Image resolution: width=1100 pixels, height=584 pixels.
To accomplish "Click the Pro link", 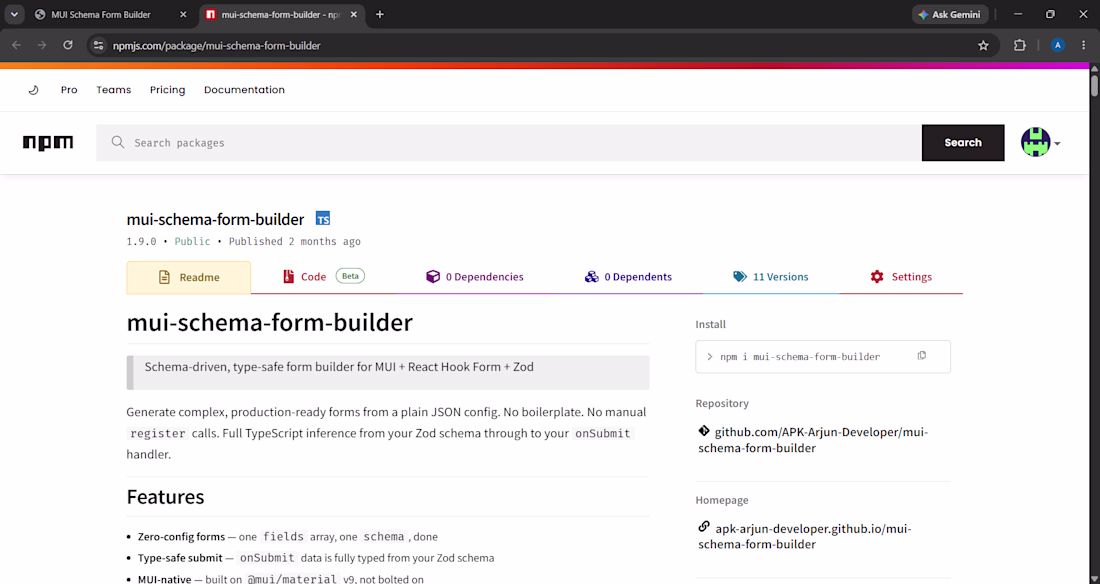I will click(x=69, y=90).
